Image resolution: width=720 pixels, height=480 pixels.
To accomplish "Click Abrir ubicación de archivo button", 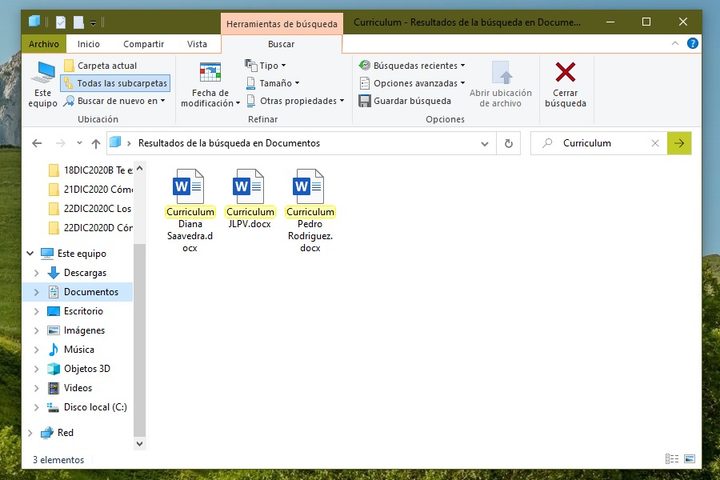I will [x=501, y=85].
